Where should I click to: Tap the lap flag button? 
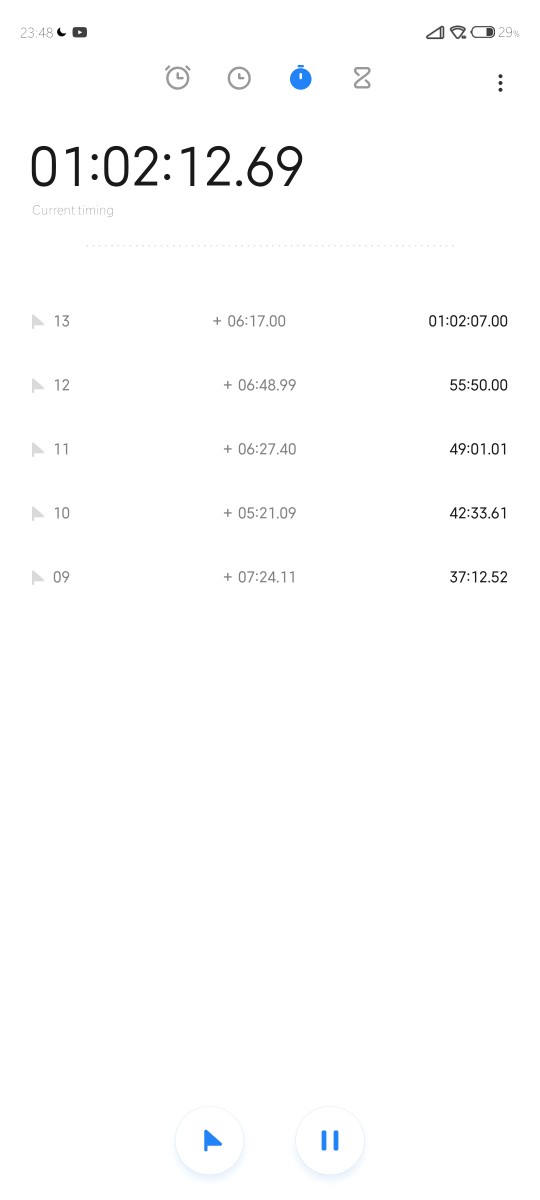point(210,1141)
